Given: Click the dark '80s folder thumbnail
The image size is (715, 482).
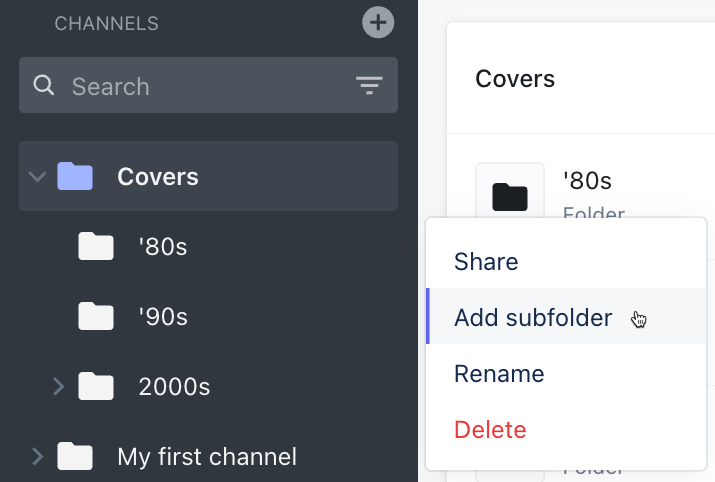Looking at the screenshot, I should [x=510, y=197].
